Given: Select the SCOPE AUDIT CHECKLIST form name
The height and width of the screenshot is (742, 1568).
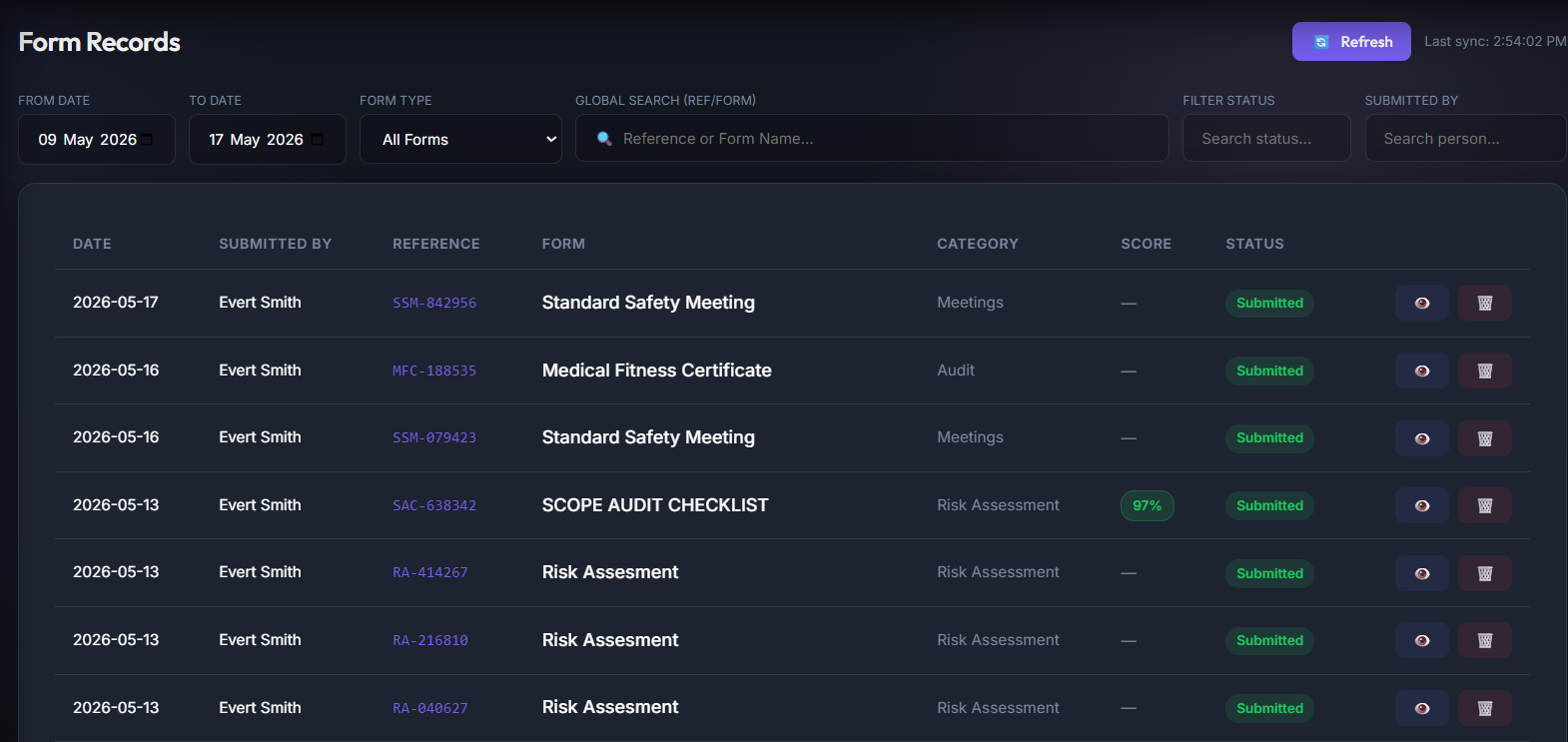Looking at the screenshot, I should tap(655, 505).
